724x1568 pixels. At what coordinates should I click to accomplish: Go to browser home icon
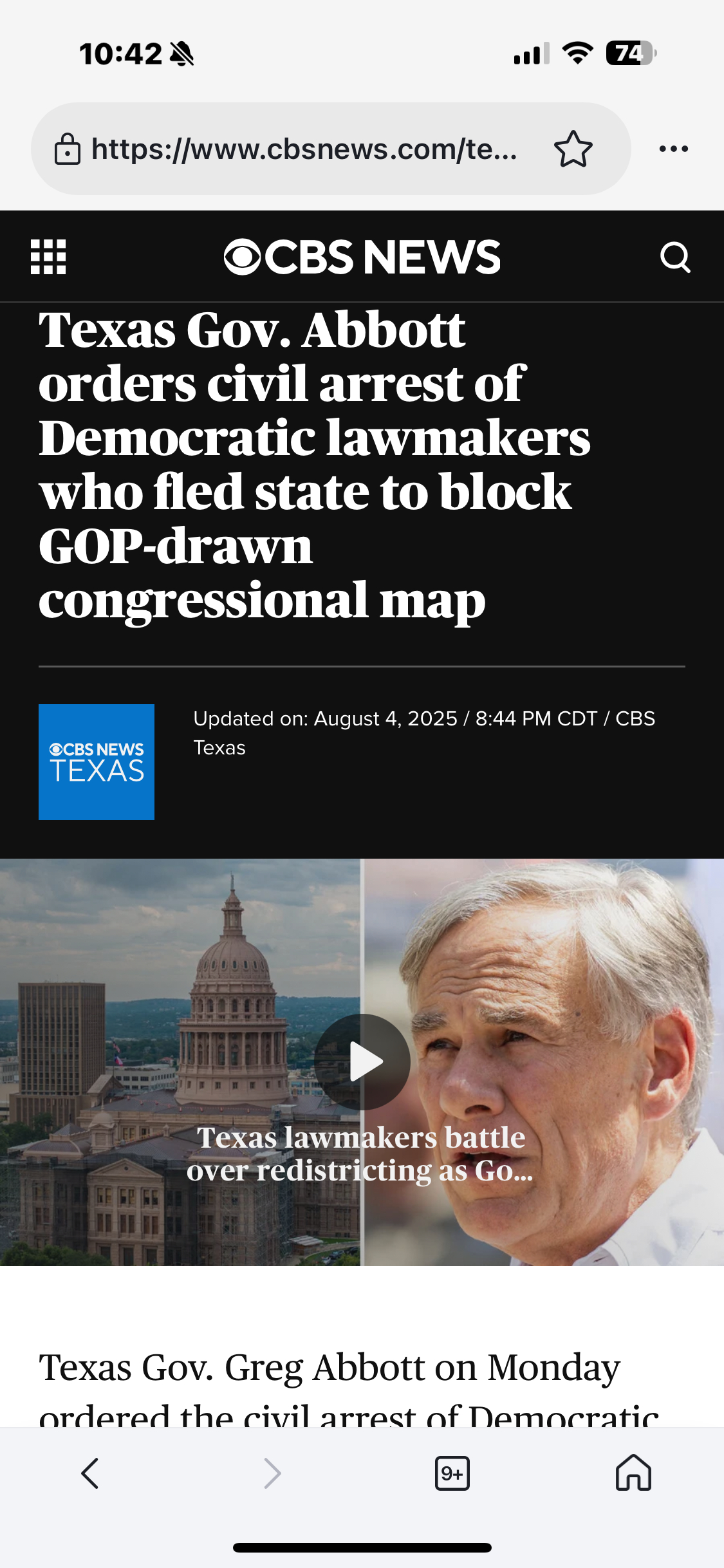pyautogui.click(x=633, y=1473)
